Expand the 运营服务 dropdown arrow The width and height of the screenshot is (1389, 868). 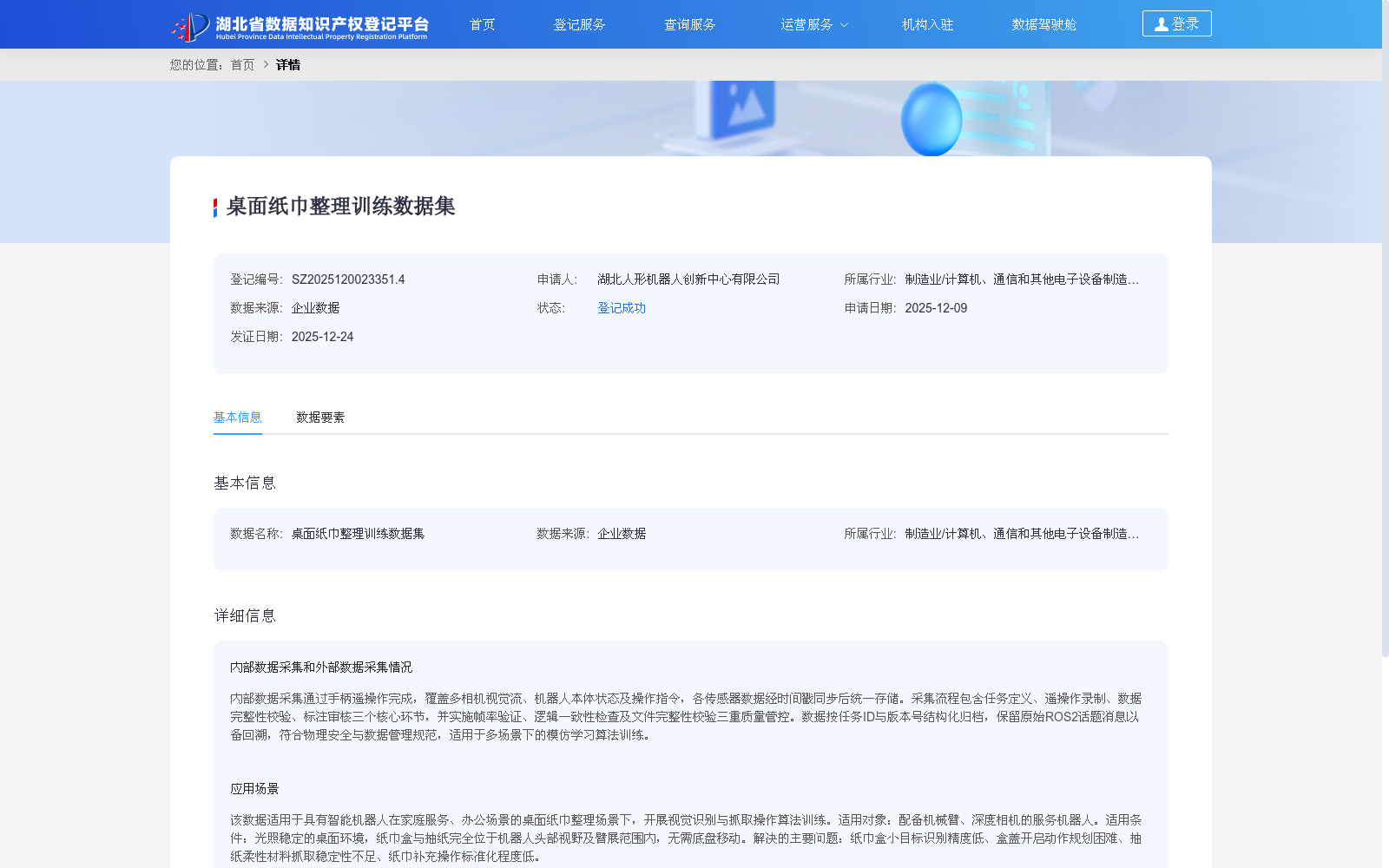[x=844, y=25]
